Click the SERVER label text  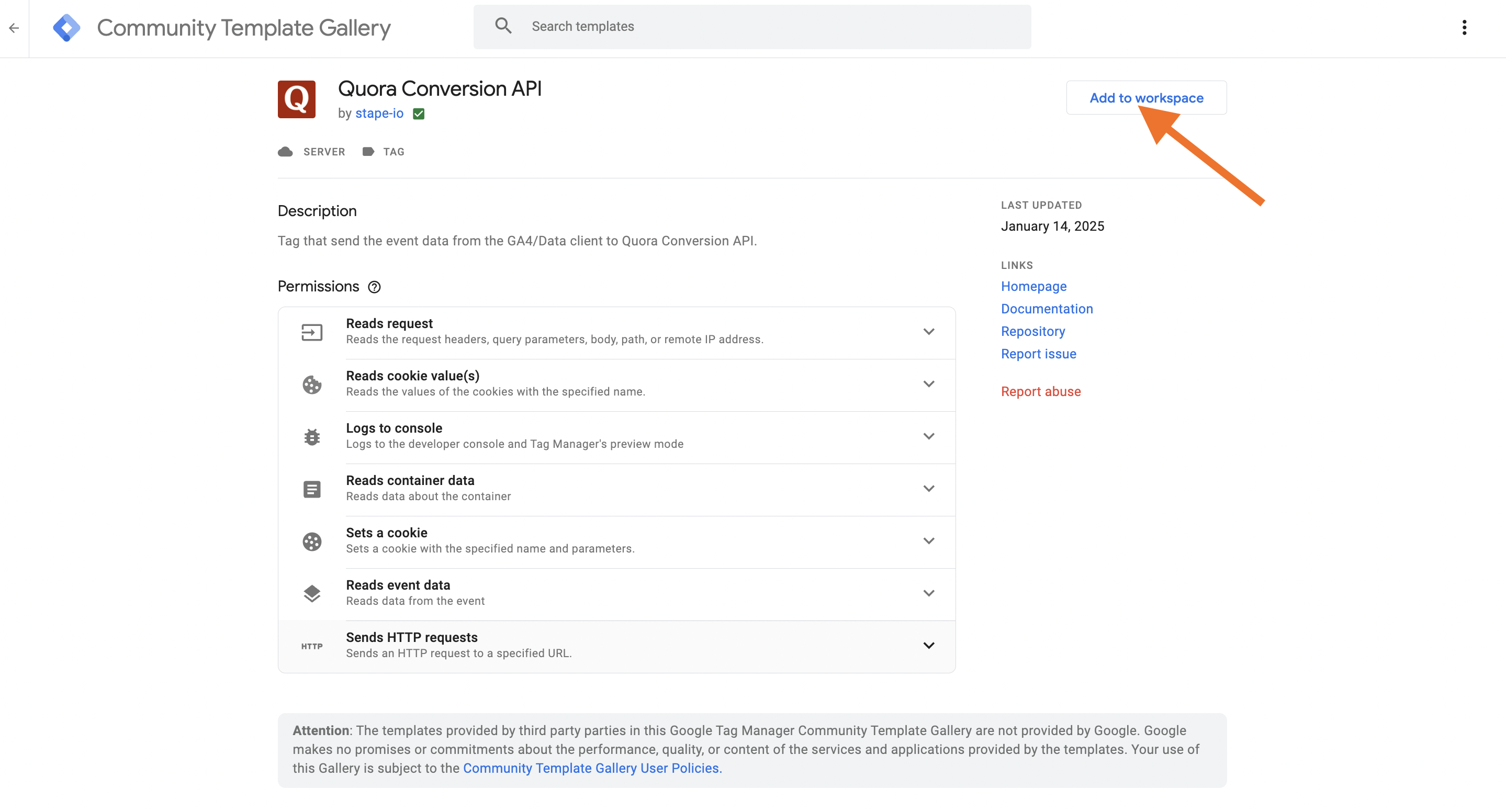(x=324, y=152)
